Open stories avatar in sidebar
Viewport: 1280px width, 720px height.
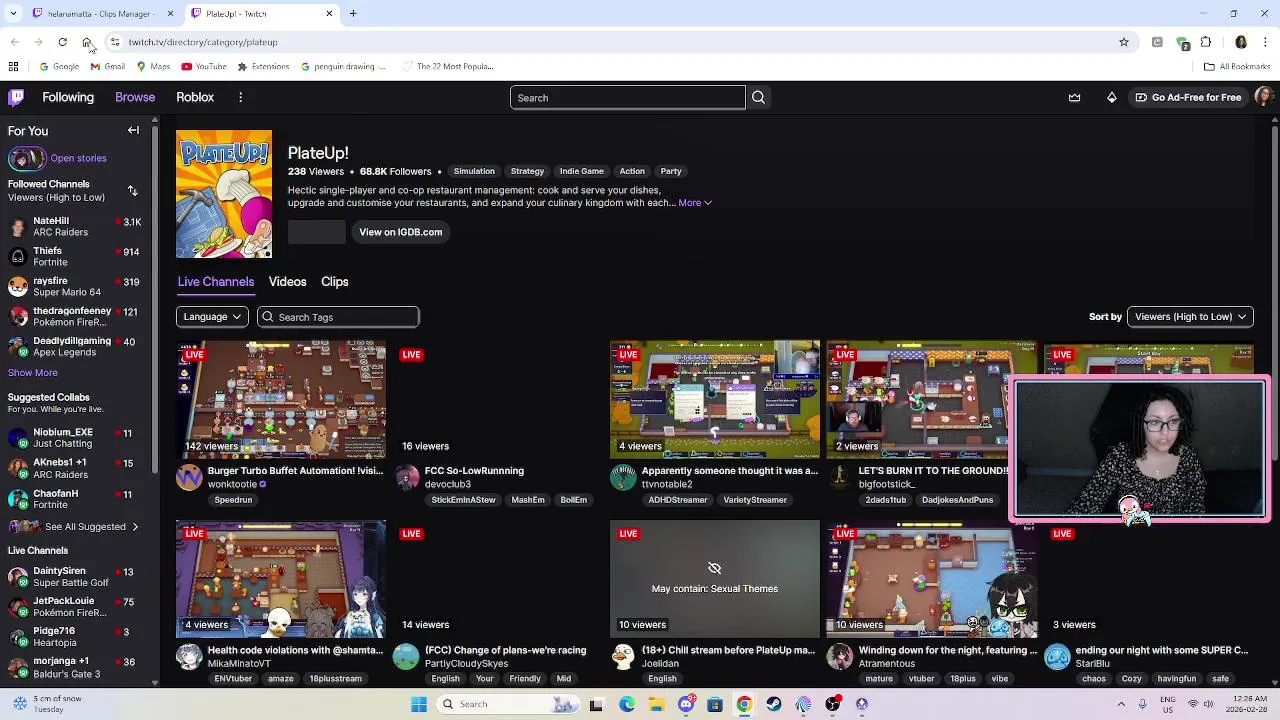[26, 158]
